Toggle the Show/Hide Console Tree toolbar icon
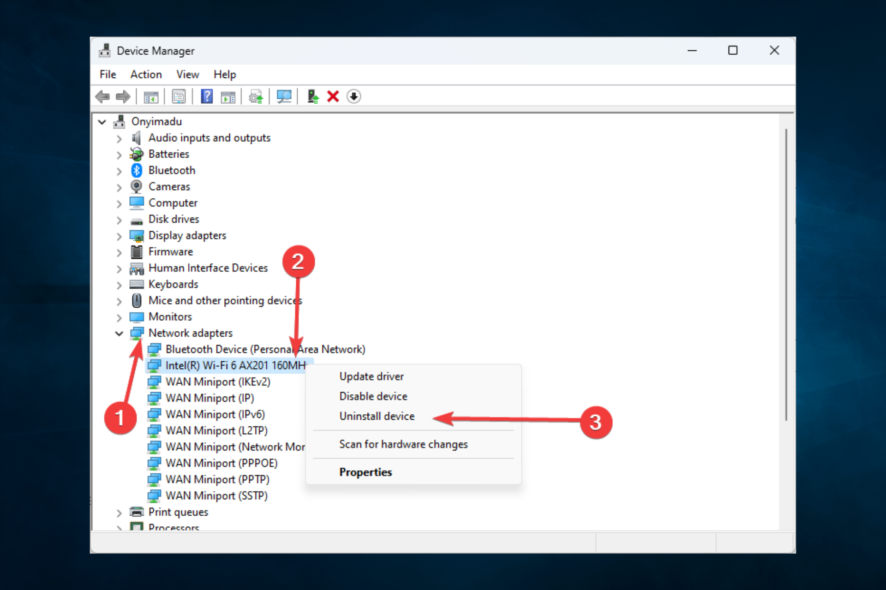Screen dimensions: 886x590 [151, 97]
